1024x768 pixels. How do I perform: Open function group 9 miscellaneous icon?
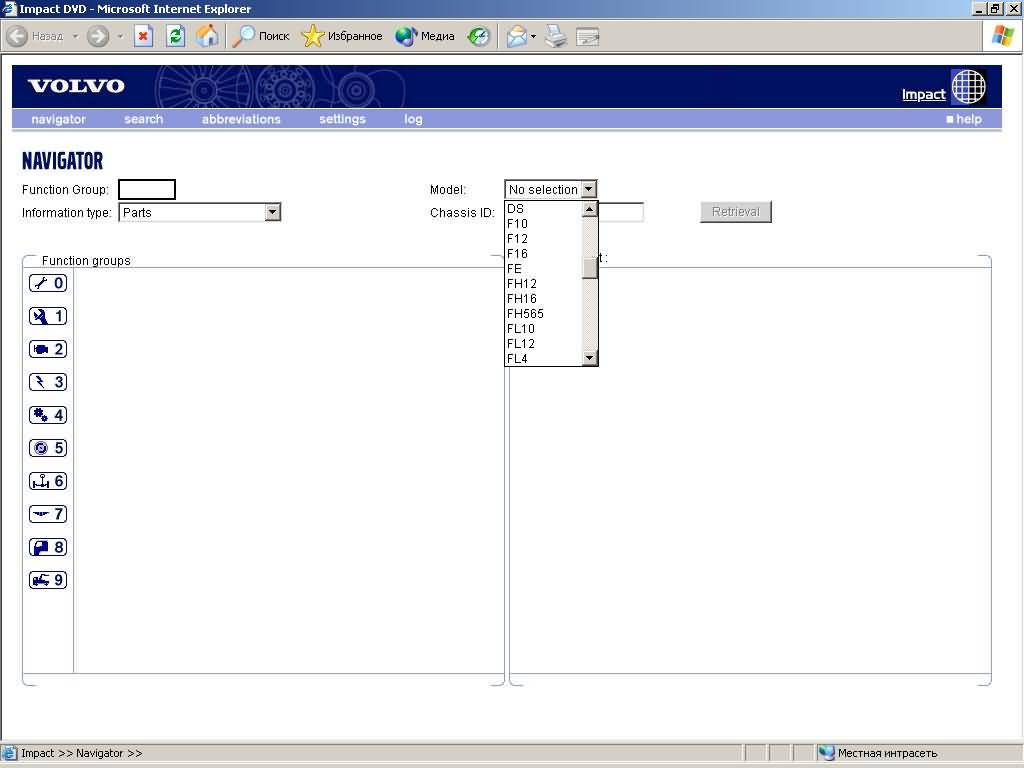(x=48, y=580)
